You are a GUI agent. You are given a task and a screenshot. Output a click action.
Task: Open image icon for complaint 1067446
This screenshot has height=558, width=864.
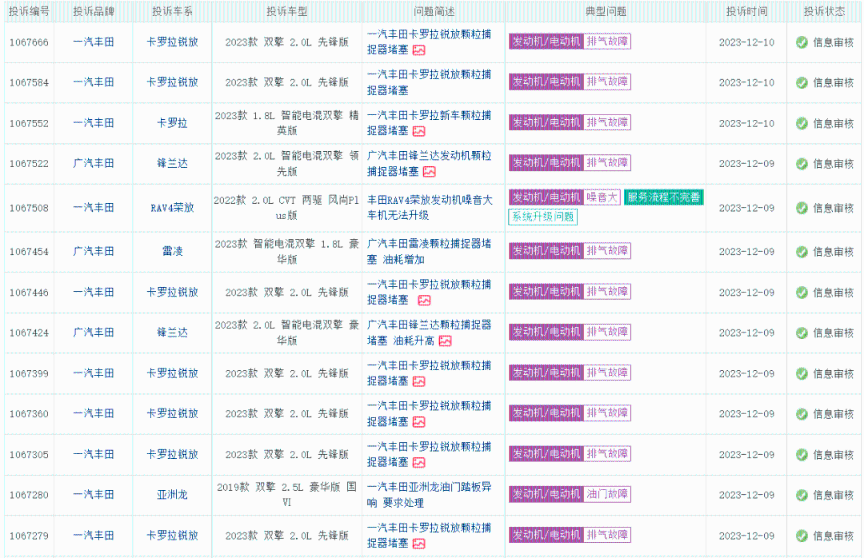click(424, 300)
